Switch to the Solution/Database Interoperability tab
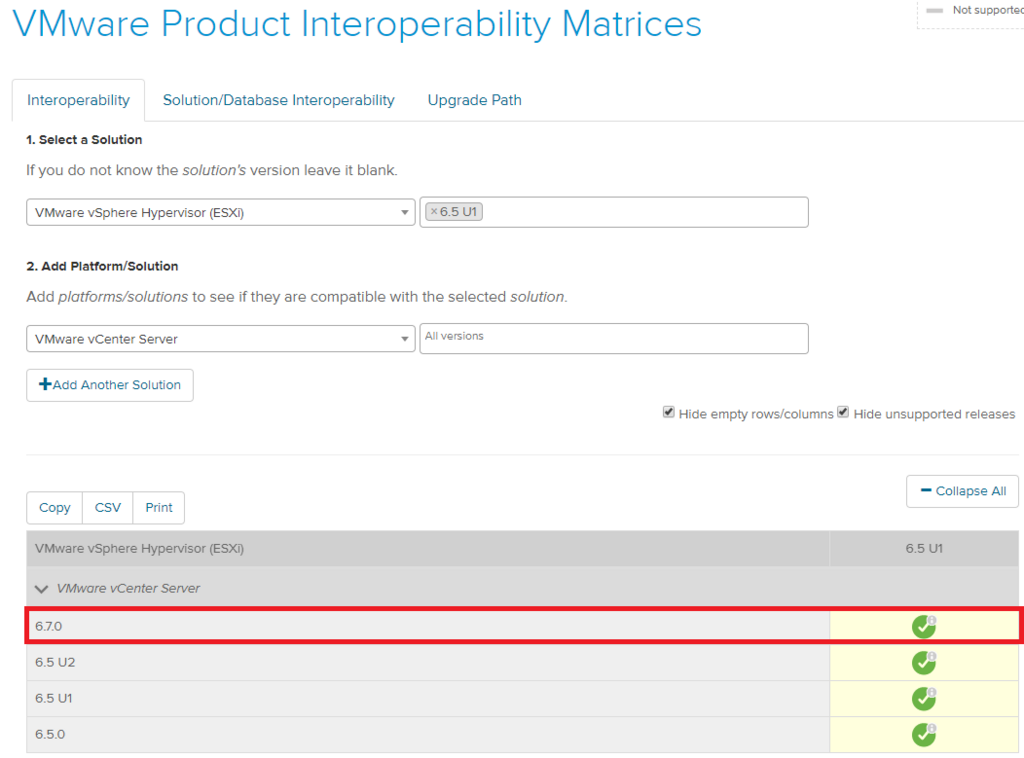The width and height of the screenshot is (1024, 758). [278, 100]
